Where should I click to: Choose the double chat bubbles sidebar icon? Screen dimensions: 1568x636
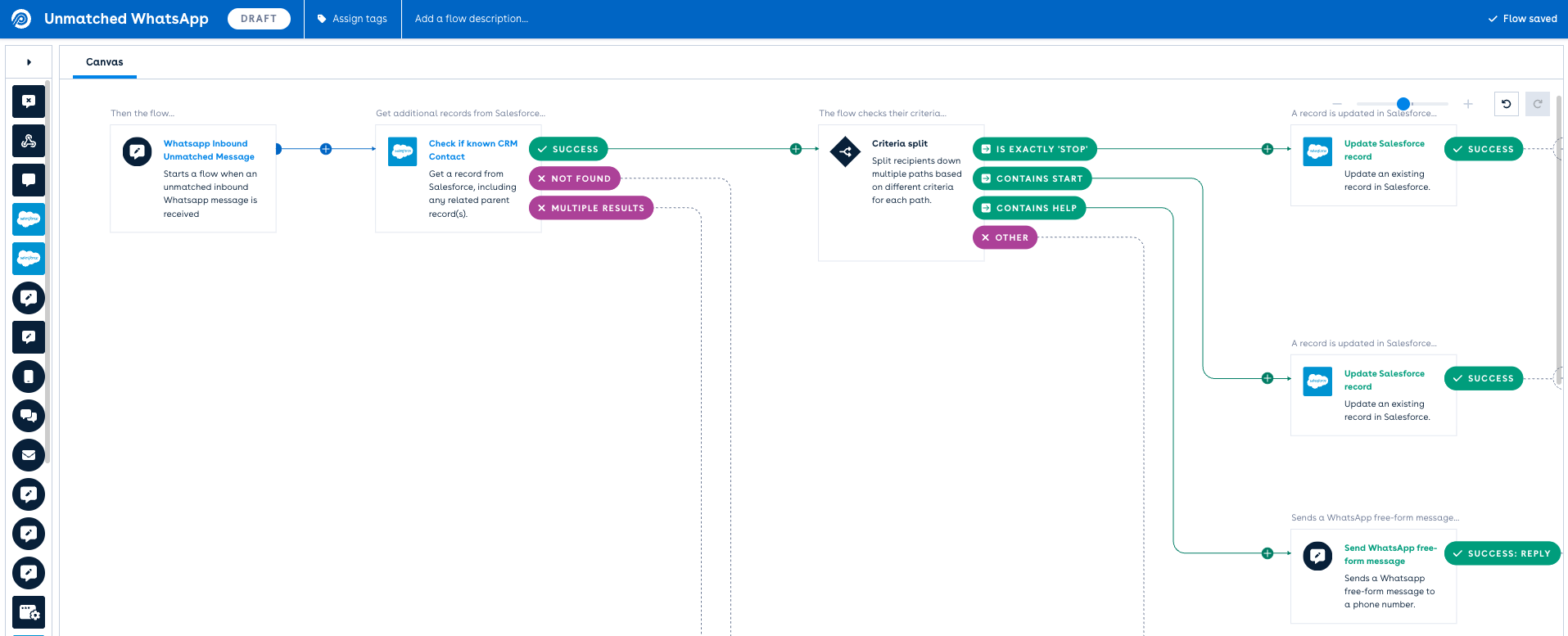tap(29, 416)
